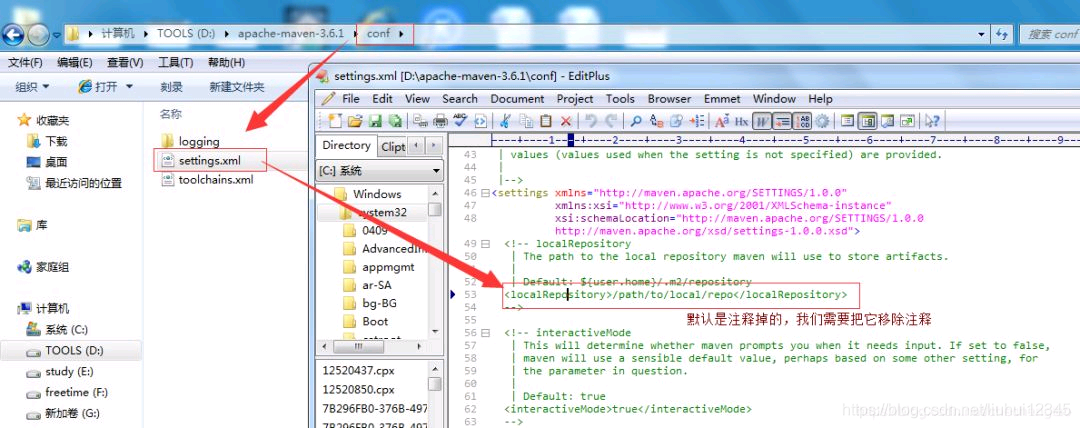Open Print Preview from the EditPlus toolbar
Screen dimensions: 1080x428
[421, 121]
